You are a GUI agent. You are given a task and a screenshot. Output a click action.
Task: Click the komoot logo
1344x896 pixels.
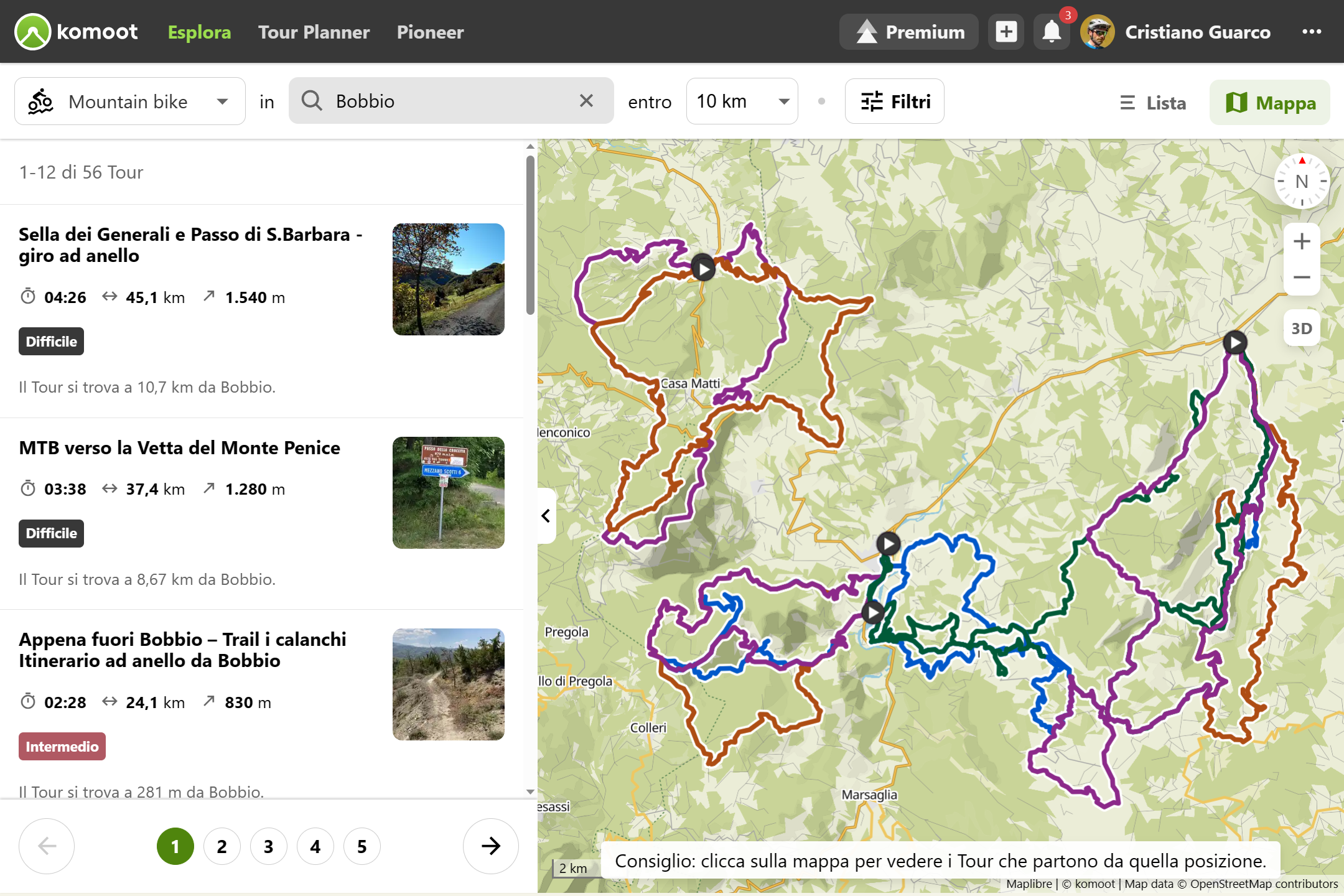[x=76, y=32]
